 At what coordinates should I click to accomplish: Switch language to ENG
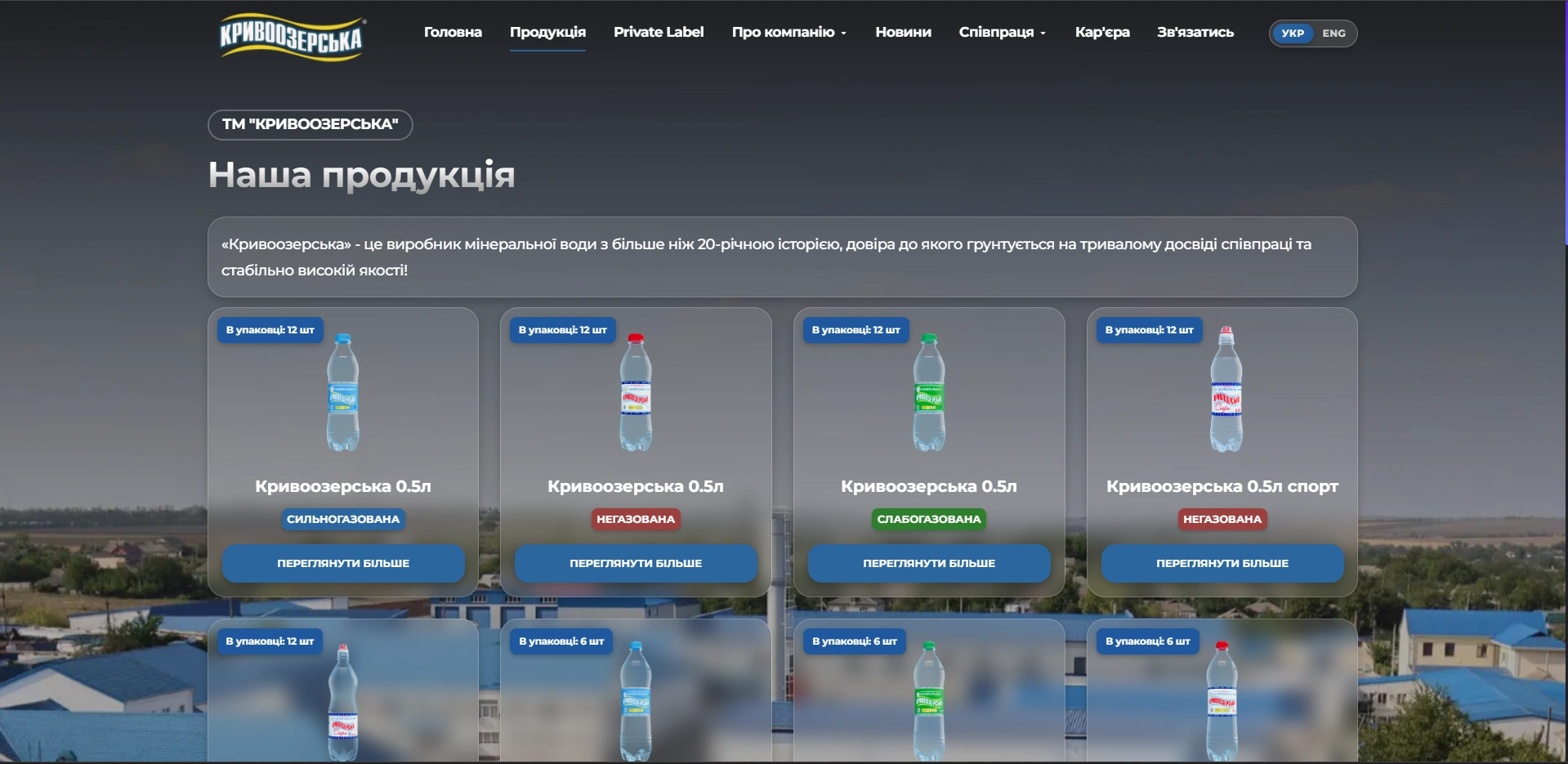click(x=1333, y=34)
